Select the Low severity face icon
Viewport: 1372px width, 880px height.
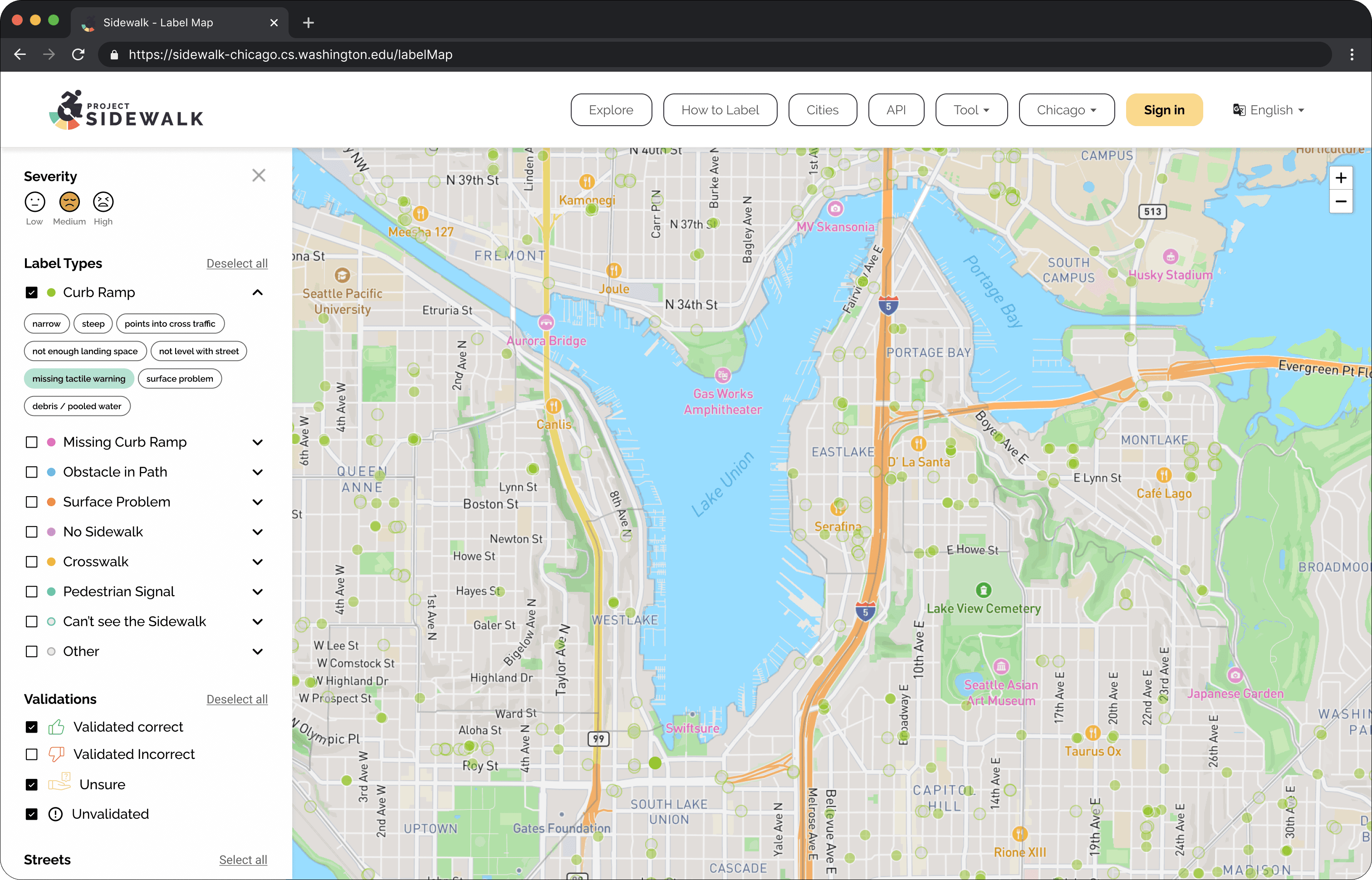35,202
